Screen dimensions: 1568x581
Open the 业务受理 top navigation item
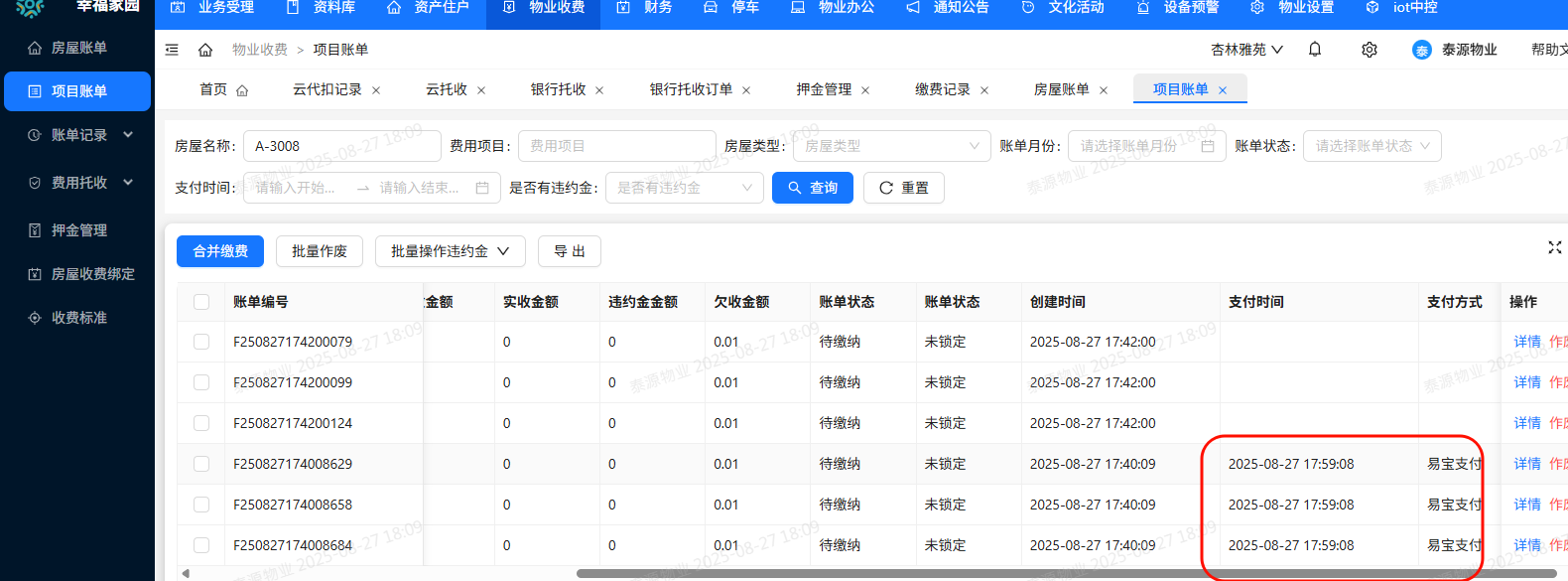tap(212, 8)
